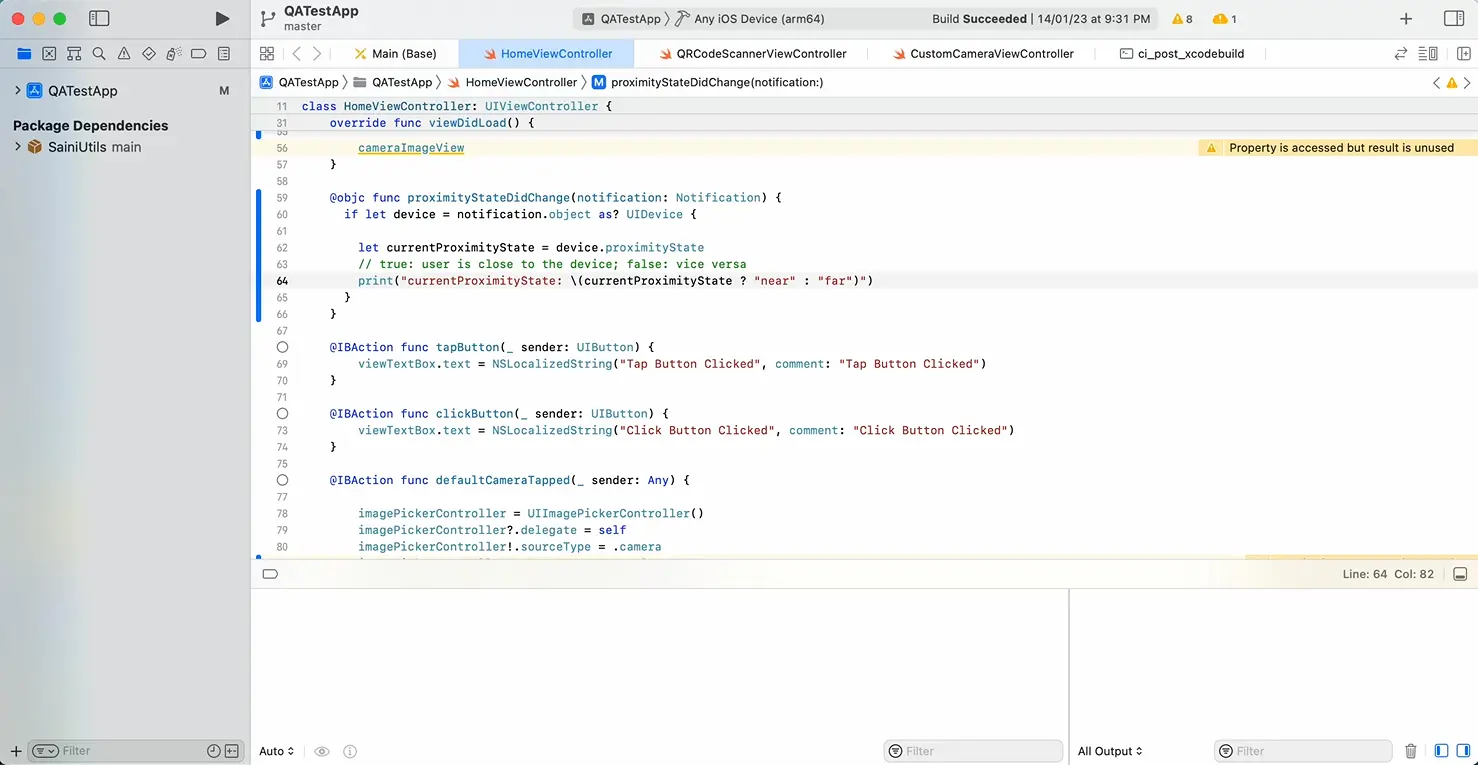
Task: Click the IBAction connection circle for tapButton
Action: tap(282, 347)
